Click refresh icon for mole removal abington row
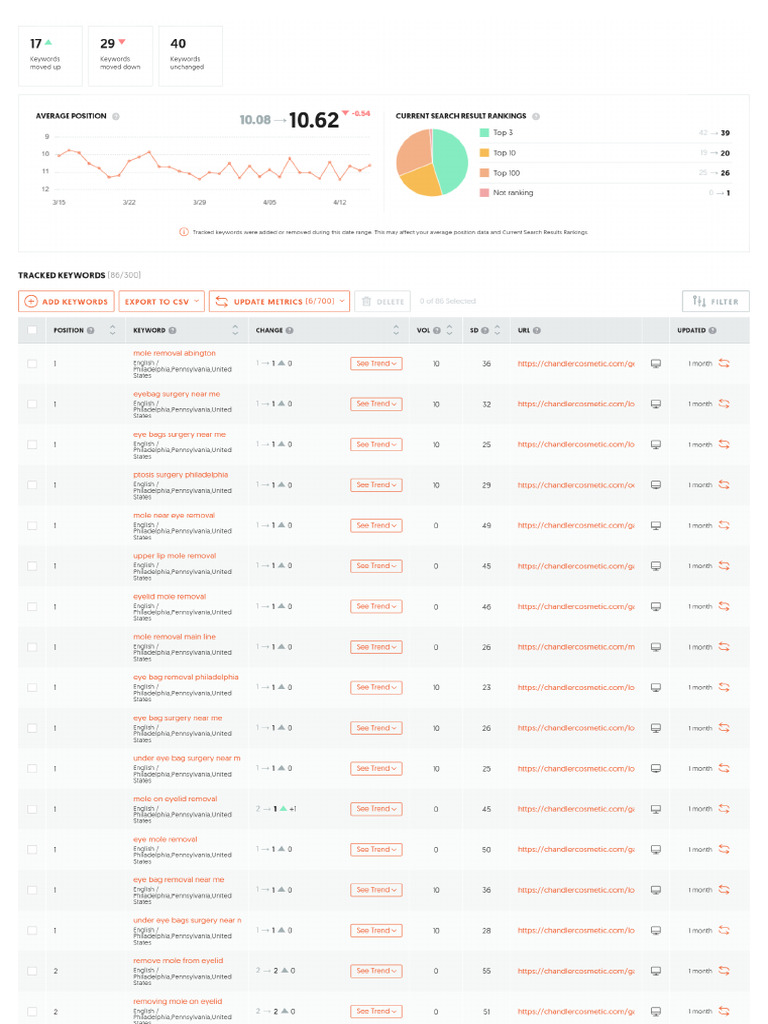Viewport: 768px width, 1024px height. click(x=724, y=364)
